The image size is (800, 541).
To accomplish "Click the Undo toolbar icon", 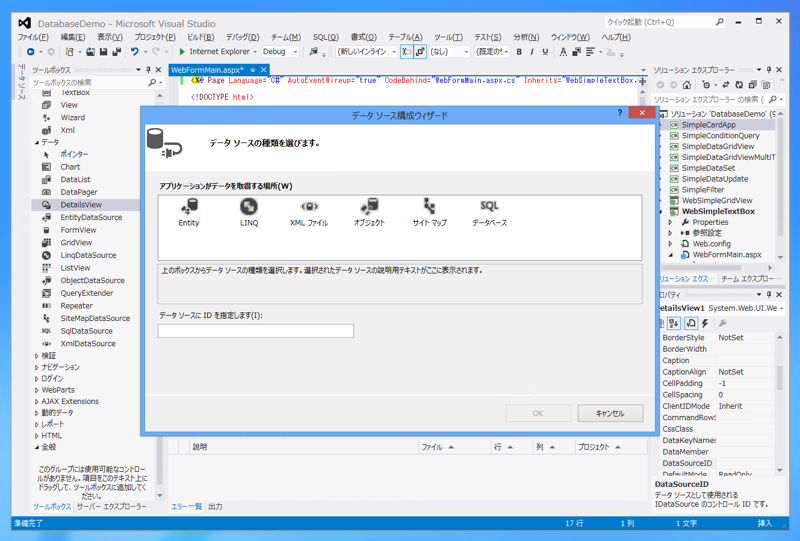I will pyautogui.click(x=135, y=52).
